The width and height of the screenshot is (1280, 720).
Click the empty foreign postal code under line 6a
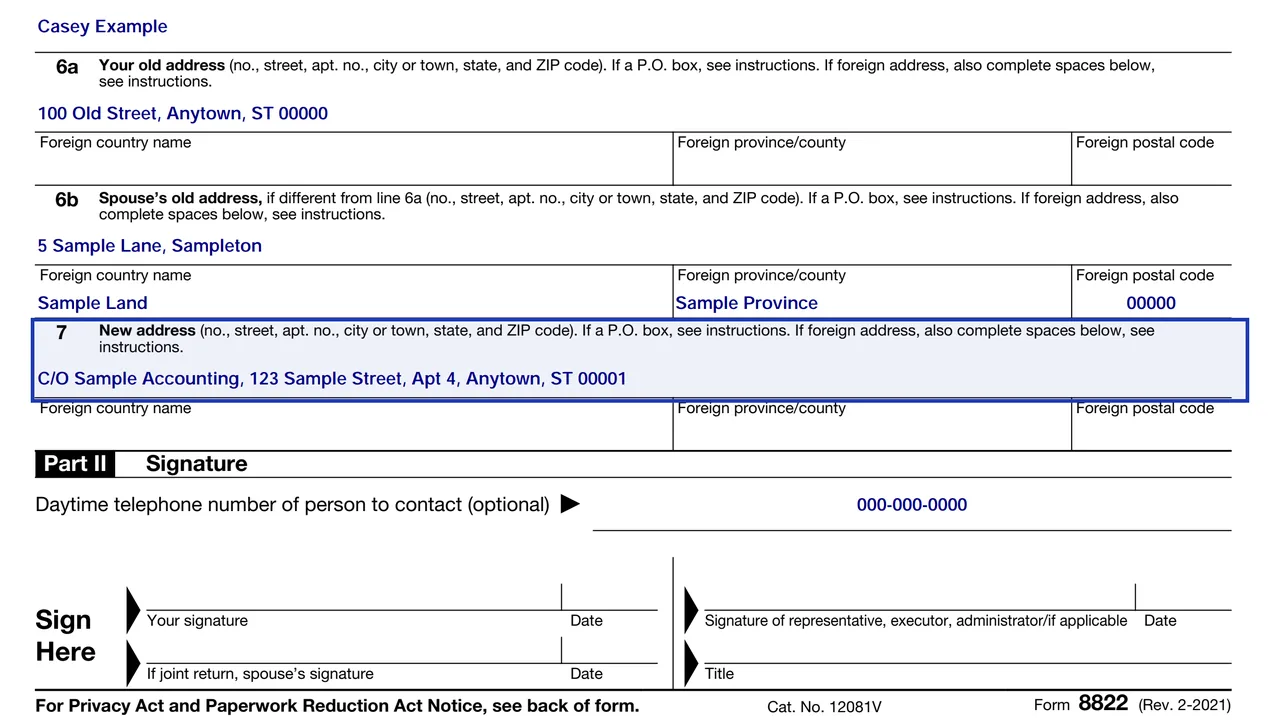(x=1151, y=159)
